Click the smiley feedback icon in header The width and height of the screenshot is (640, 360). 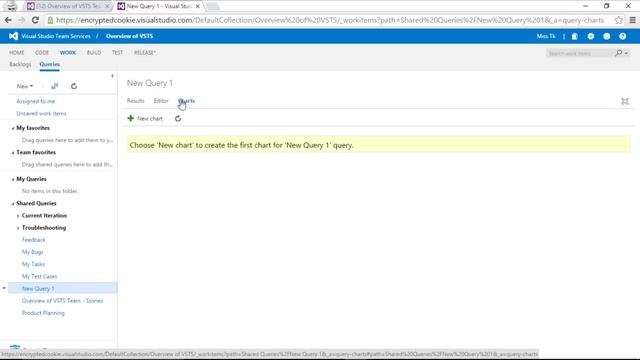607,36
